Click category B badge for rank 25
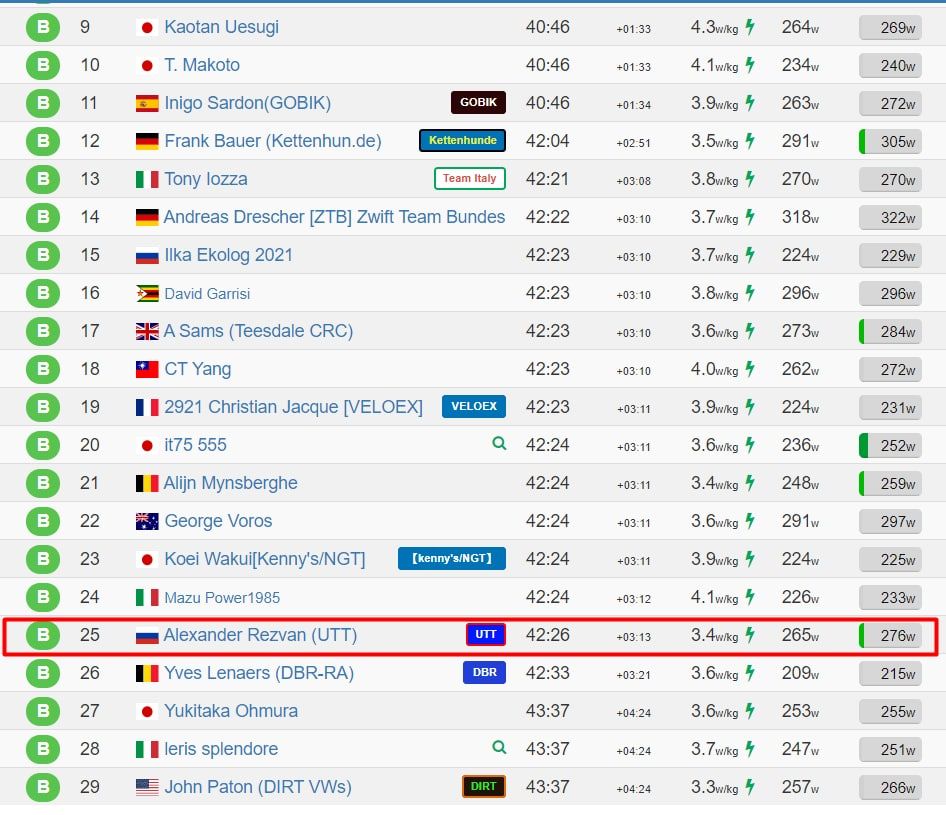The width and height of the screenshot is (946, 815). pos(43,635)
